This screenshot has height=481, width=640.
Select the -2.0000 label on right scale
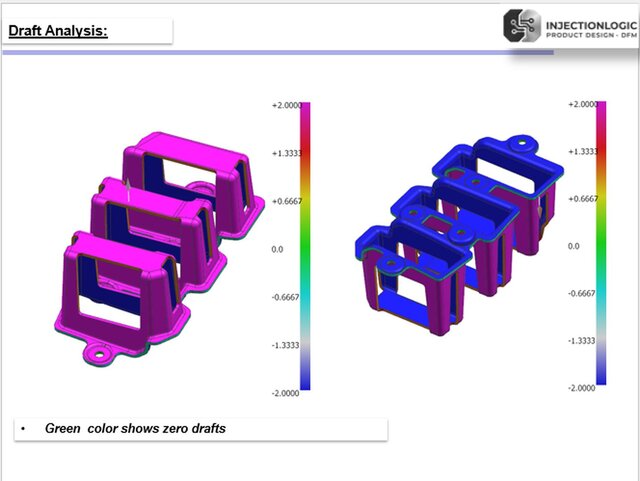click(581, 388)
